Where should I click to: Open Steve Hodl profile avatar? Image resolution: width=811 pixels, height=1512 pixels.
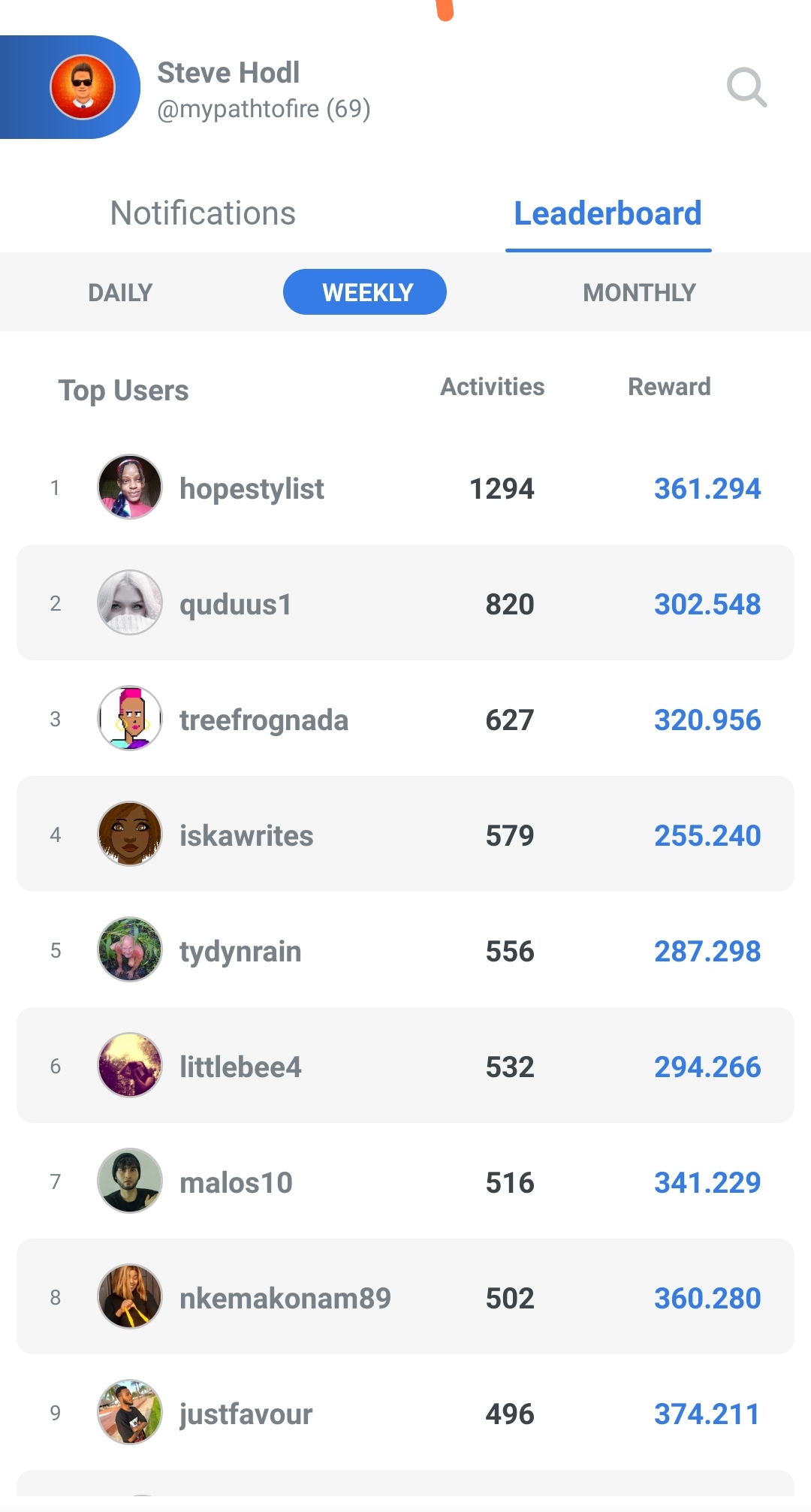click(x=83, y=87)
